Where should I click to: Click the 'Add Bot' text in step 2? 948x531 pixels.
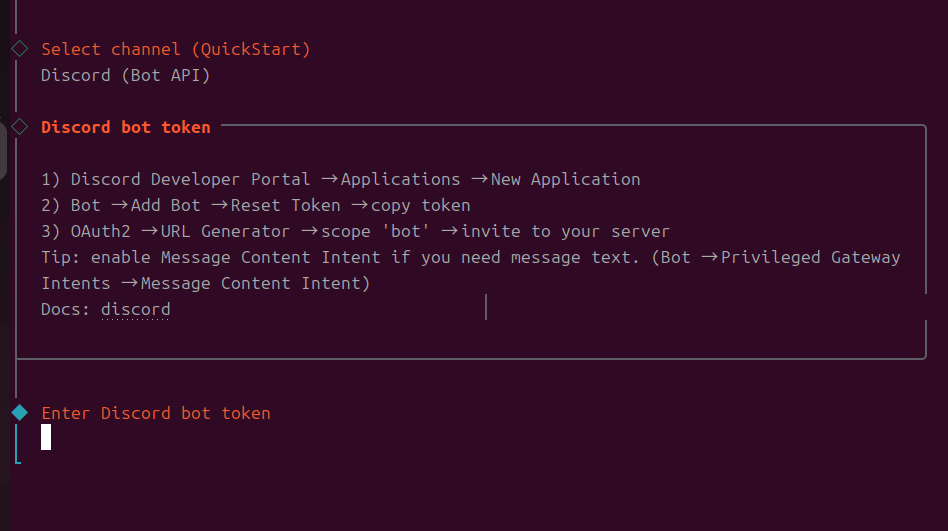tap(166, 206)
